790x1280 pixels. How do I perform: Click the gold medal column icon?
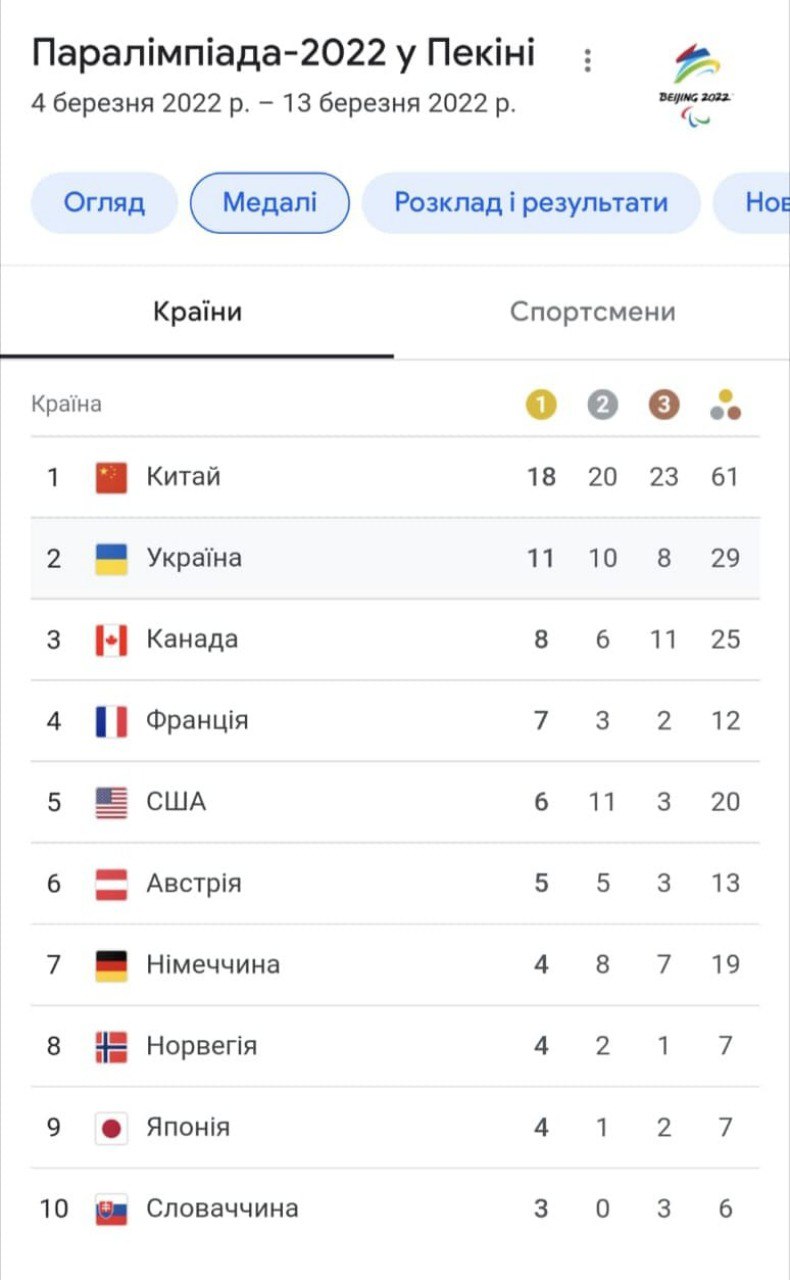pyautogui.click(x=541, y=405)
